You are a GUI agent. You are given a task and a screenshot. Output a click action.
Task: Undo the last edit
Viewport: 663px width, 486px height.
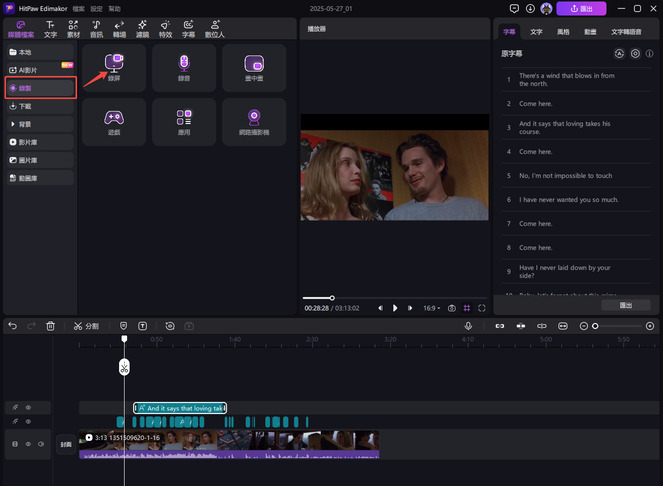click(x=13, y=326)
